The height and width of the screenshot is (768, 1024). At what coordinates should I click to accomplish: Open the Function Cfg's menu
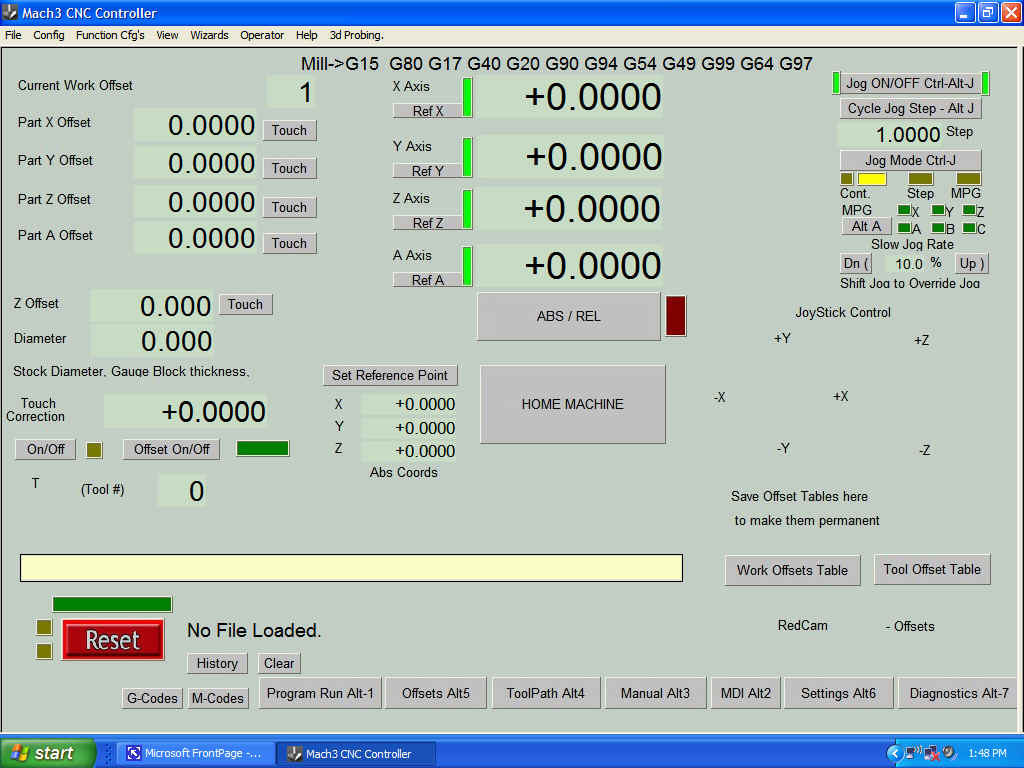[x=110, y=35]
